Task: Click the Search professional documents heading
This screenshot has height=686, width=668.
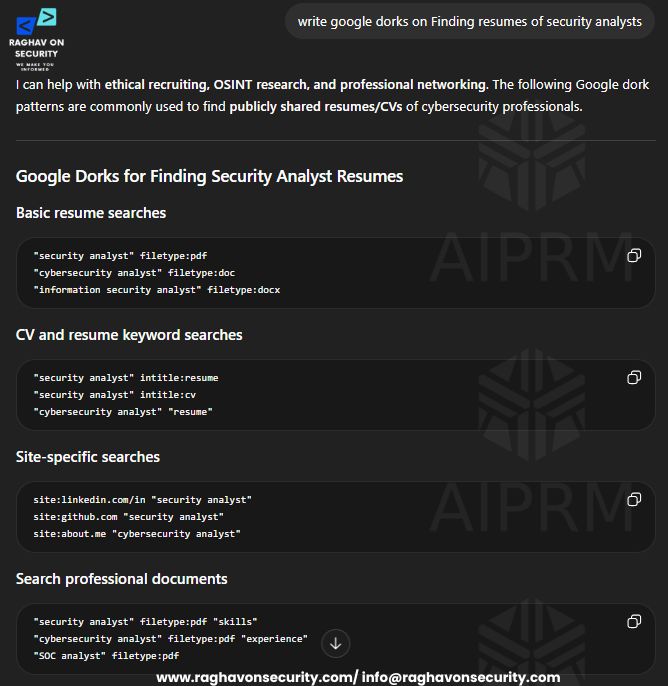Action: (122, 579)
